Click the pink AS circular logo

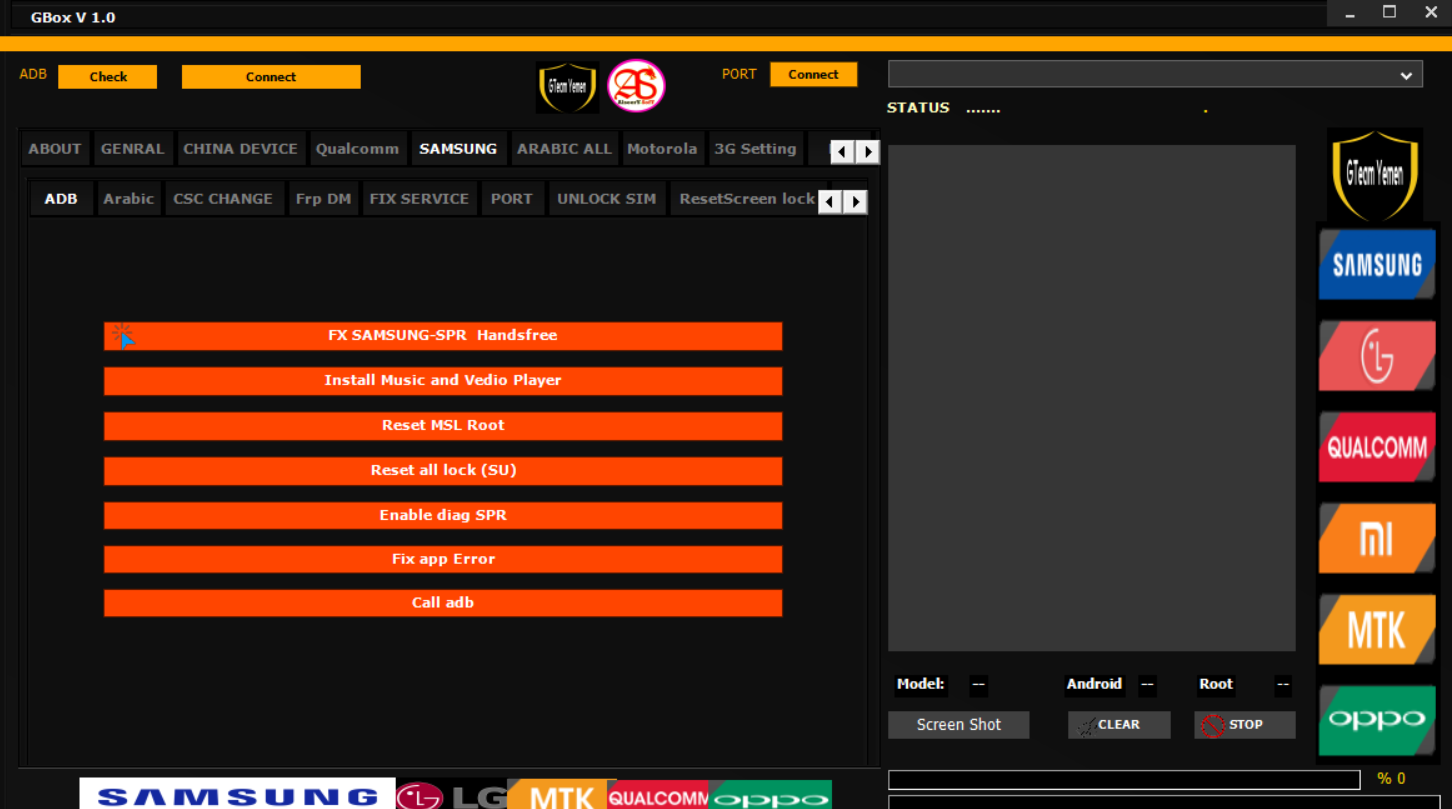coord(636,87)
